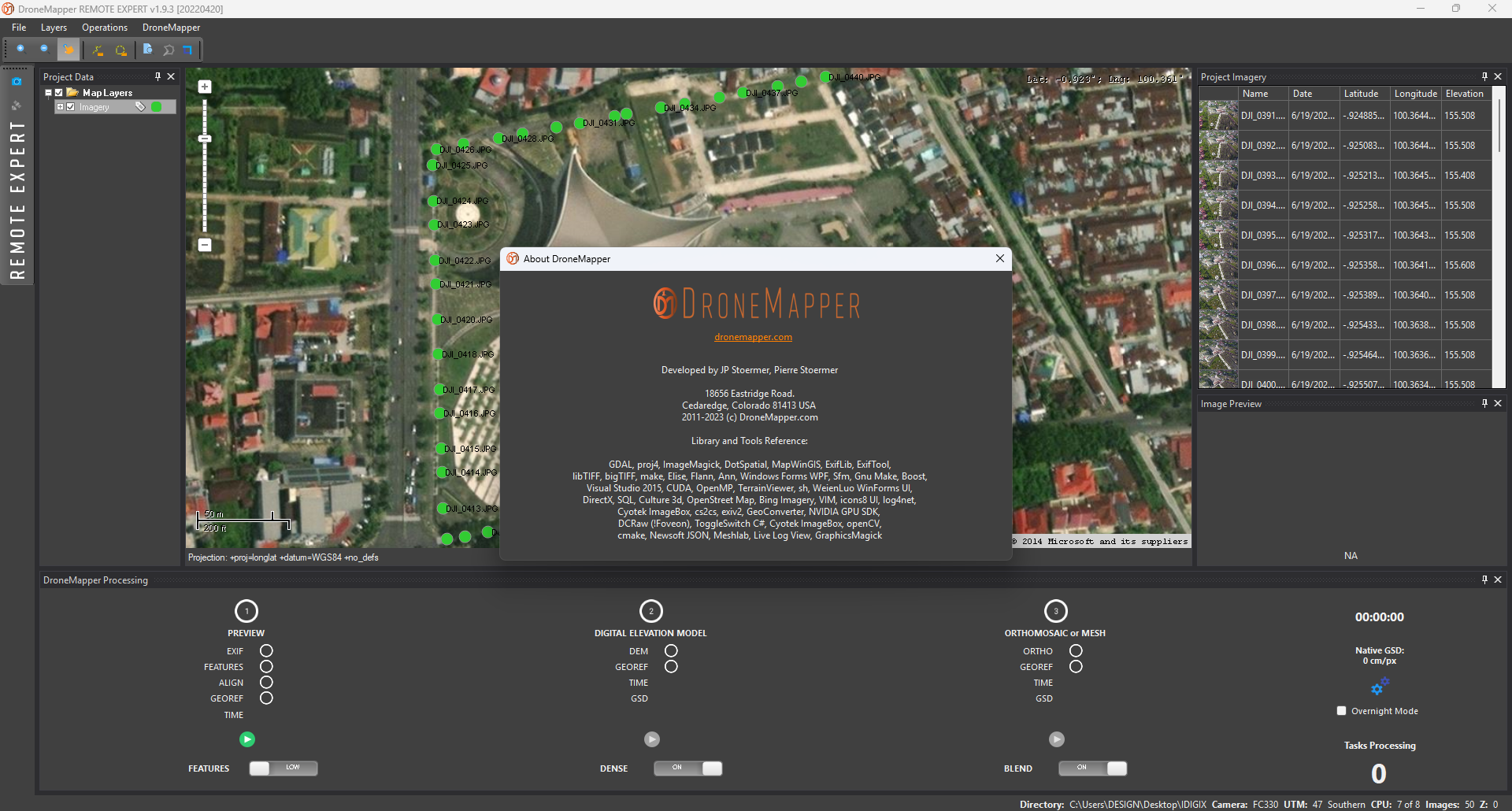
Task: Click the DJI_0440.JPG green photo marker
Action: 825,77
